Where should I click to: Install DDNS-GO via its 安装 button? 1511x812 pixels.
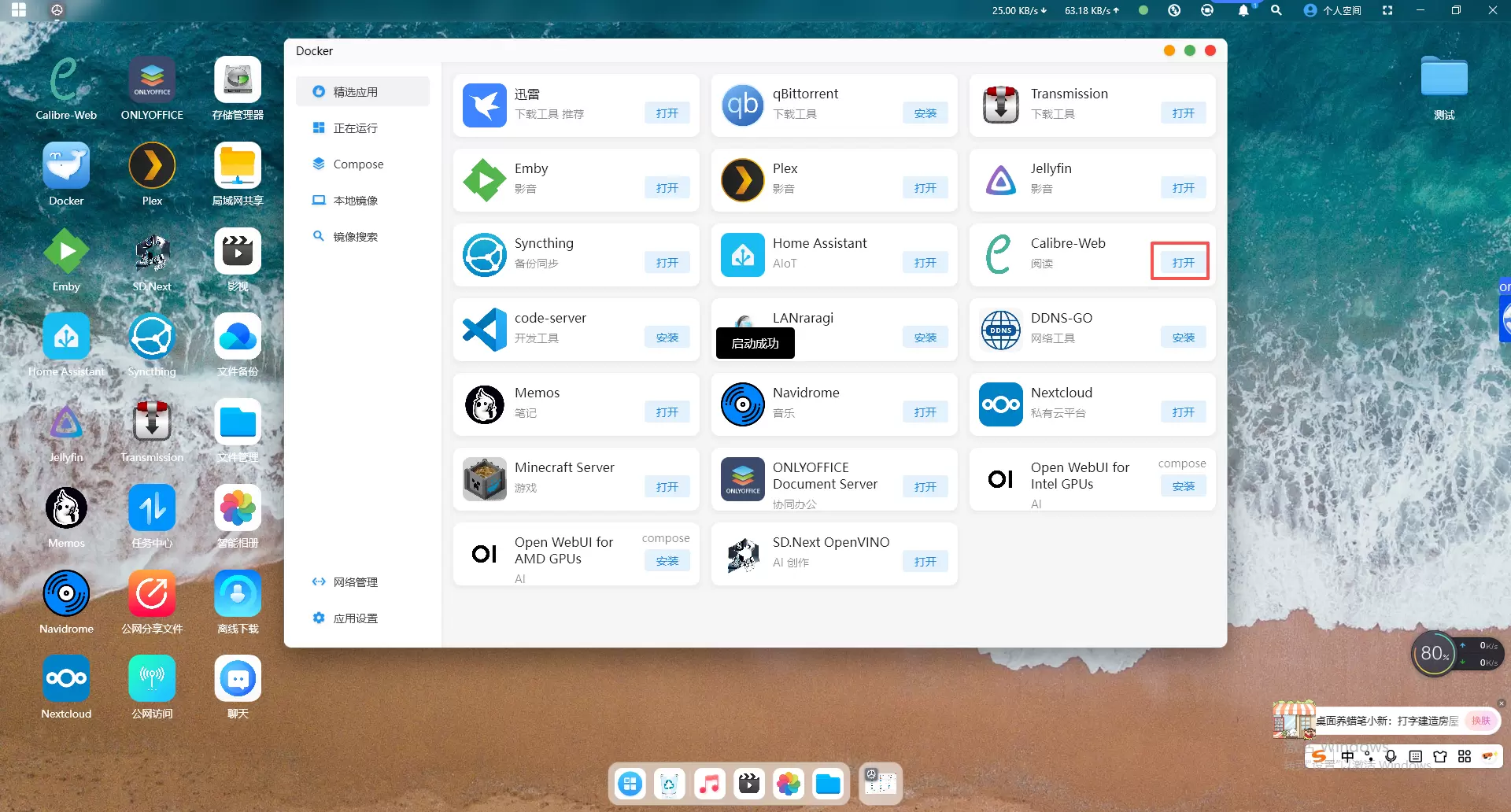[1183, 338]
